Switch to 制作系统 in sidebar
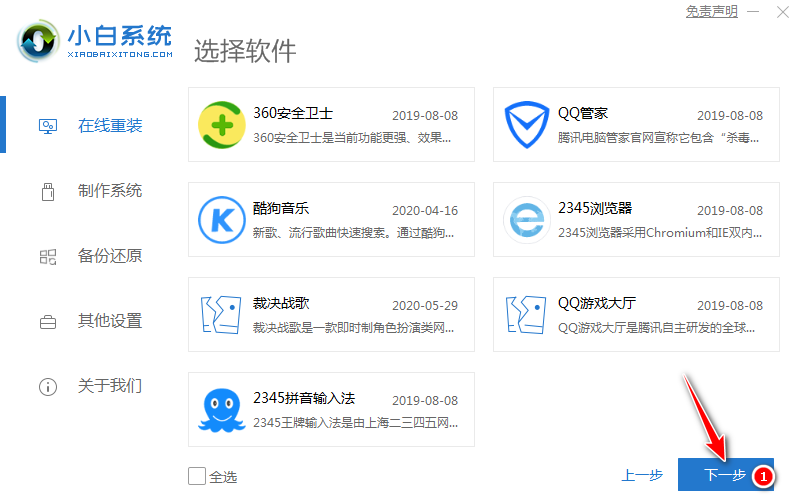This screenshot has height=503, width=795. coord(110,191)
